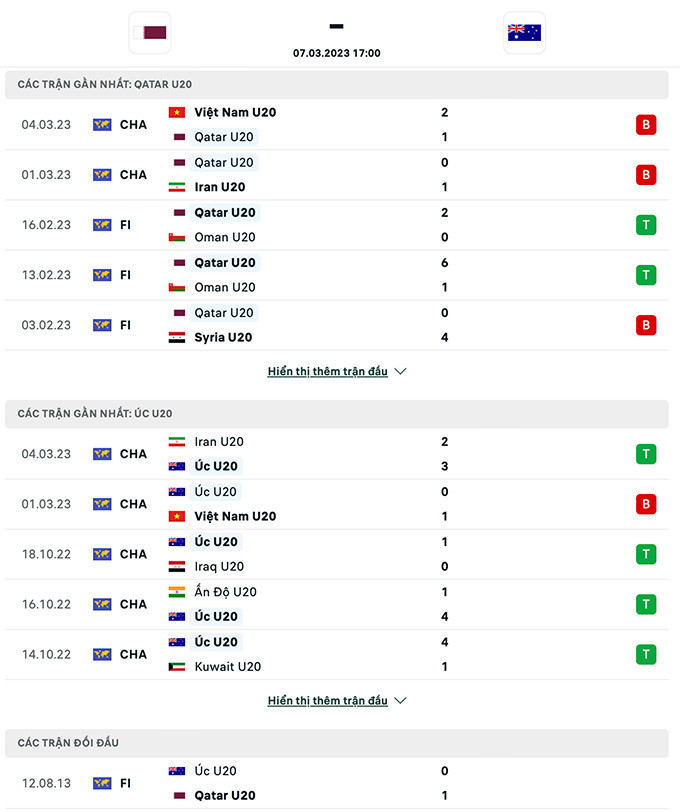Open the Iran U20 team link in the 01.03.23 Qatar match
The image size is (680, 812).
click(219, 187)
